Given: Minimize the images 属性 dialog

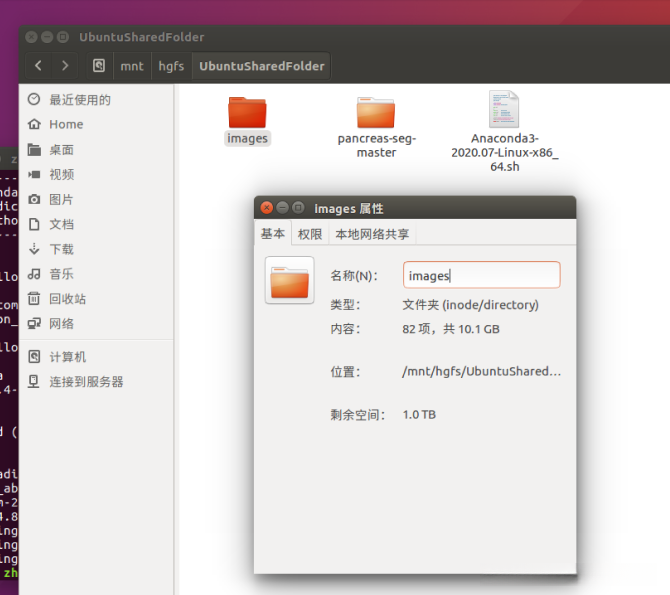Looking at the screenshot, I should 282,208.
